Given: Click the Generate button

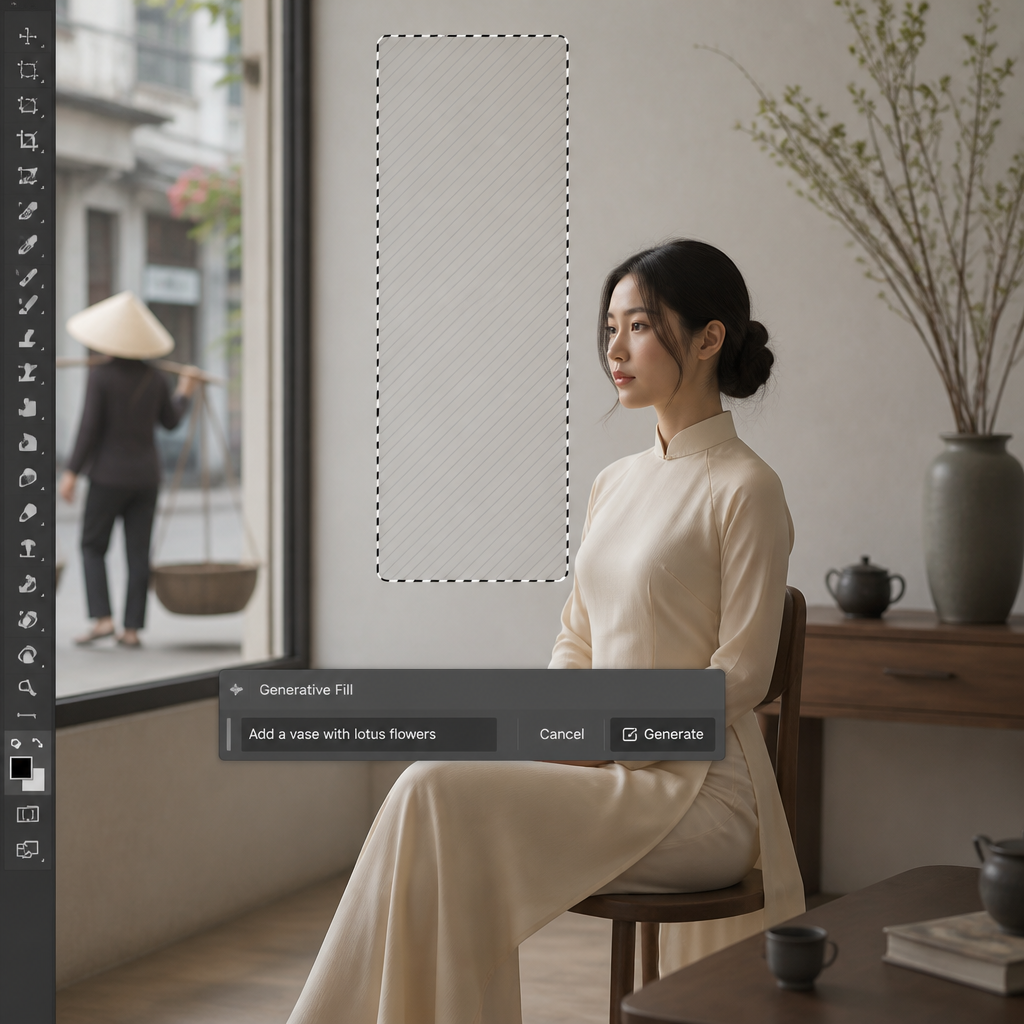Looking at the screenshot, I should click(x=662, y=734).
